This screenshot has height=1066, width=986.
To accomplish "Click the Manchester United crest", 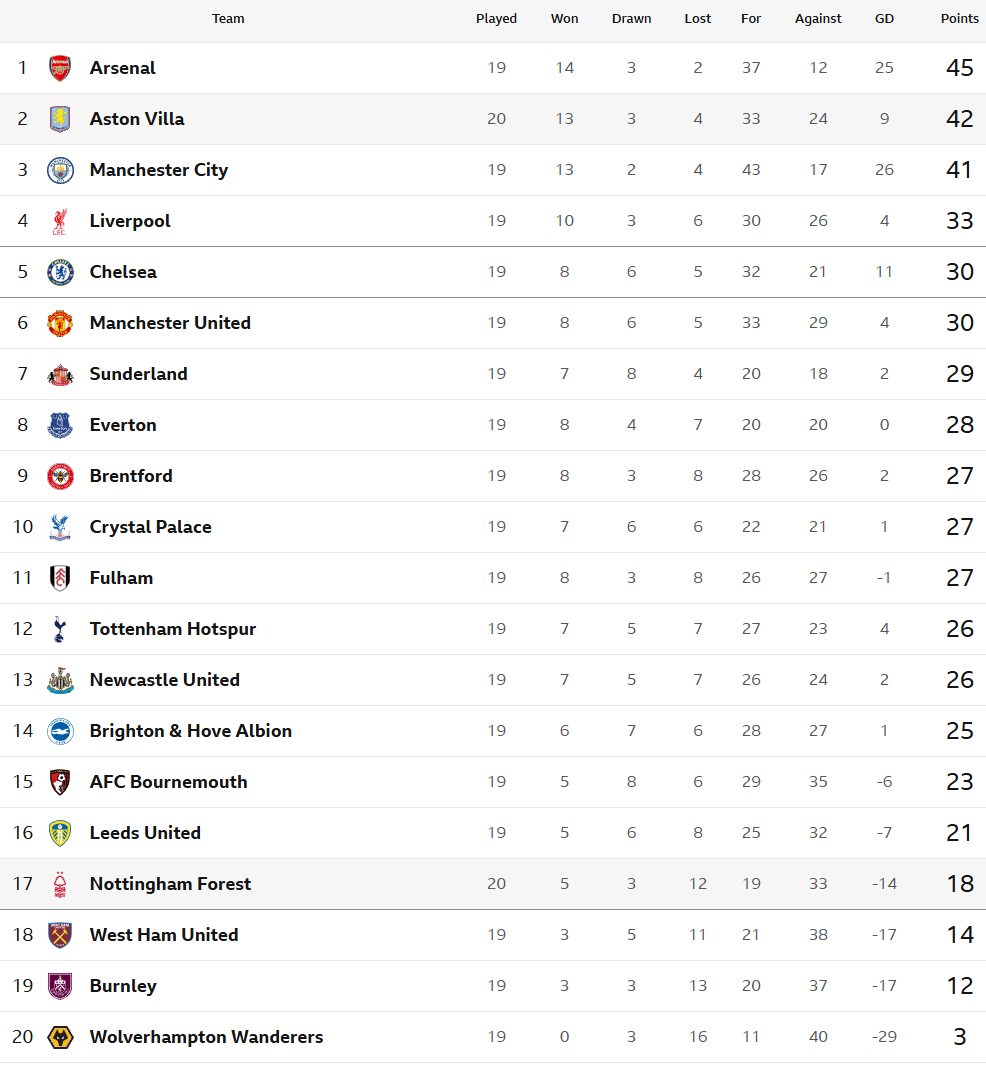I will (60, 323).
